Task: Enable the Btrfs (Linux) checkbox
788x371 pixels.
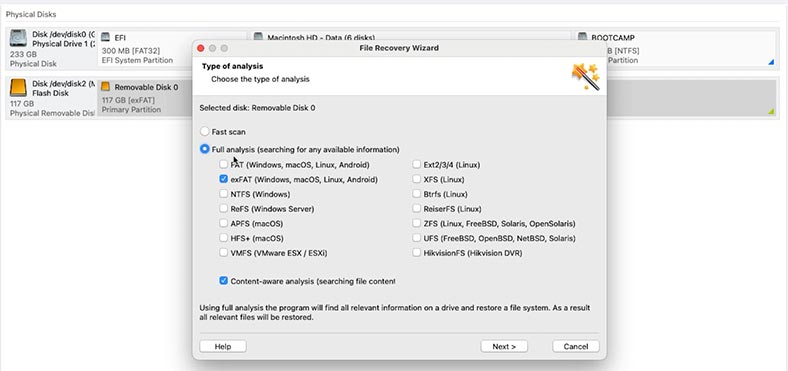Action: (417, 194)
